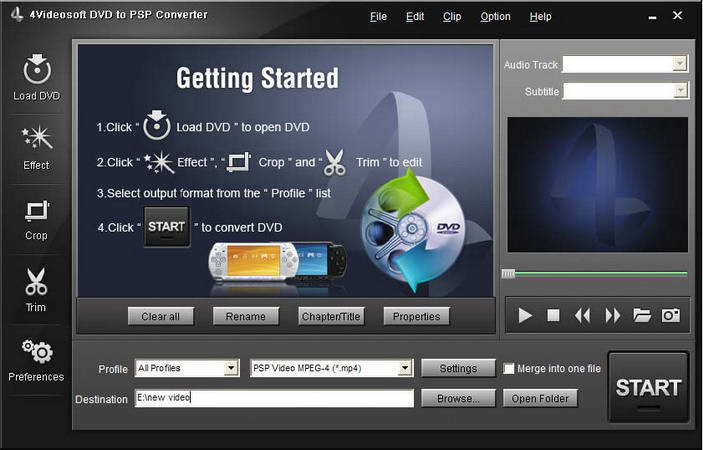The image size is (703, 450).
Task: Click the Destination path input field
Action: click(x=274, y=398)
